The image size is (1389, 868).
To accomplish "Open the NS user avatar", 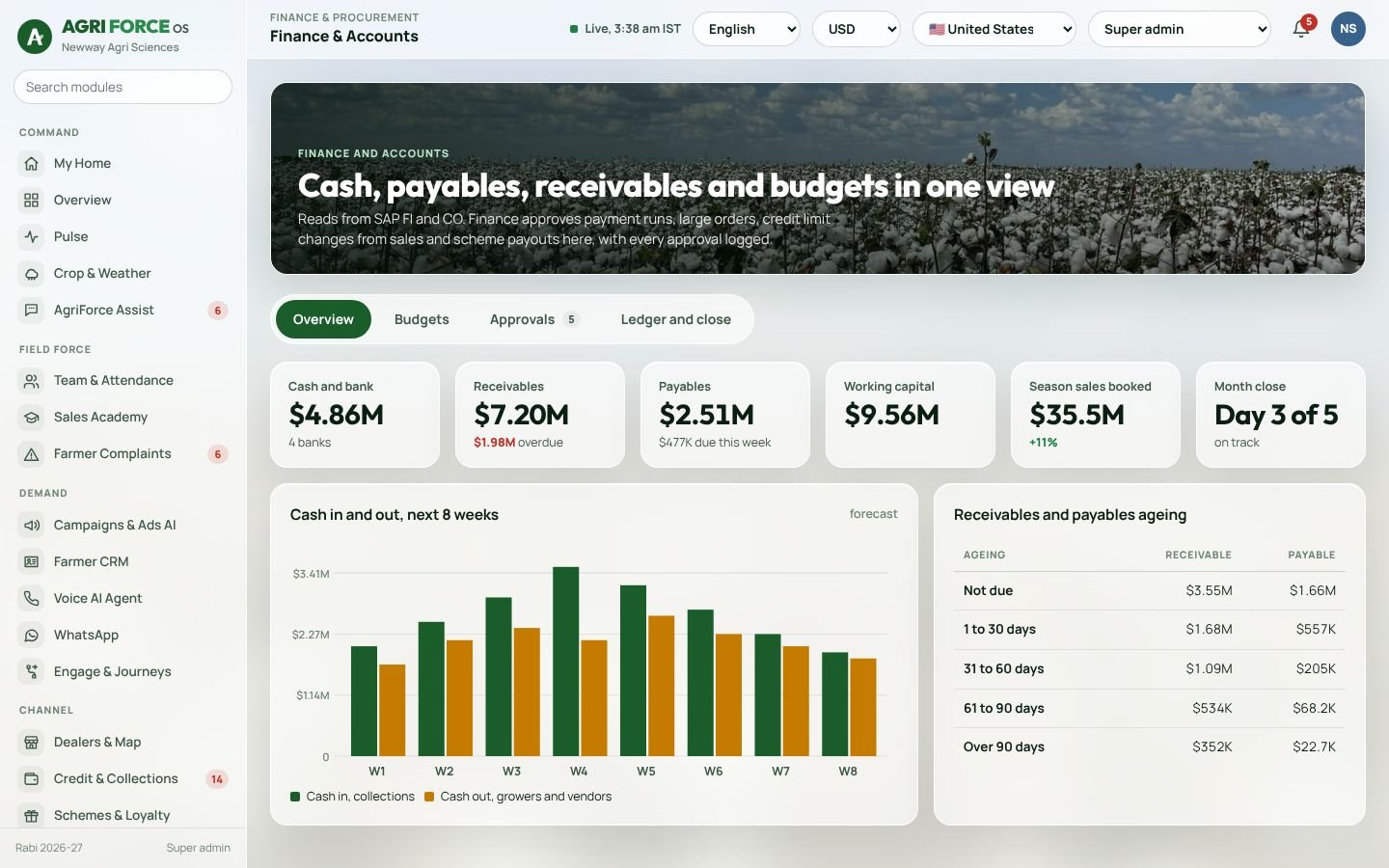I will [x=1348, y=29].
